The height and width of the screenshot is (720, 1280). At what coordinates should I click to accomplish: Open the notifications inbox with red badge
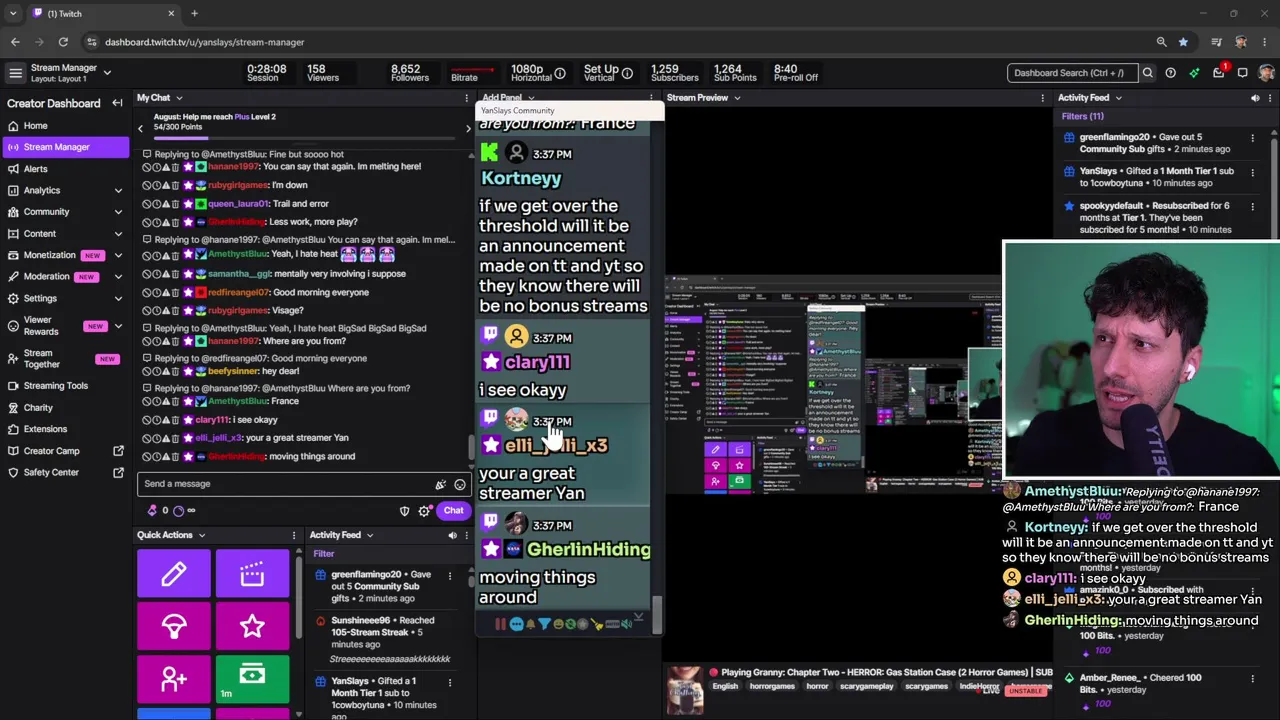click(1219, 72)
